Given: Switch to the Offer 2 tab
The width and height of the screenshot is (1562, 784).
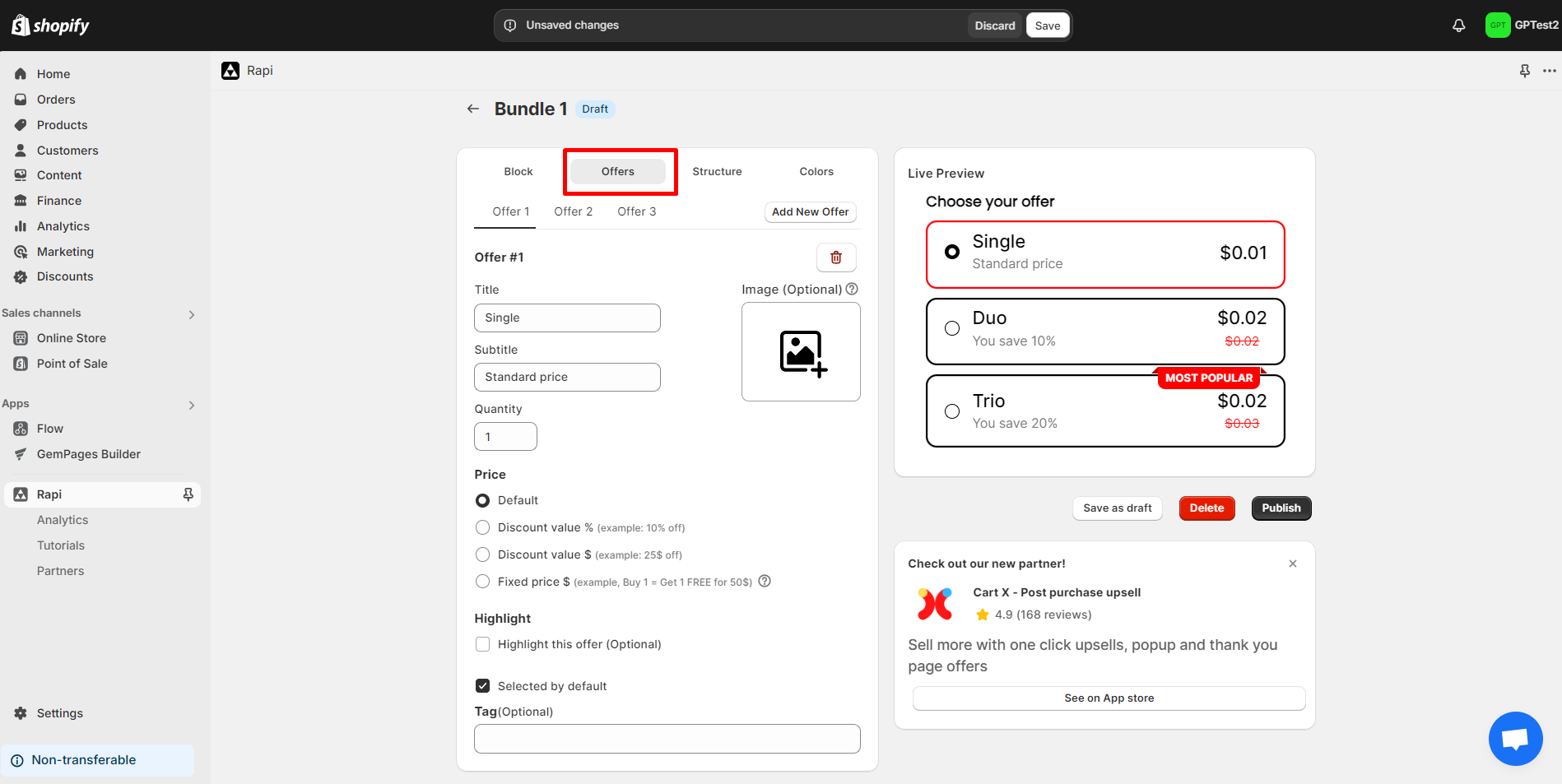Looking at the screenshot, I should pyautogui.click(x=573, y=211).
